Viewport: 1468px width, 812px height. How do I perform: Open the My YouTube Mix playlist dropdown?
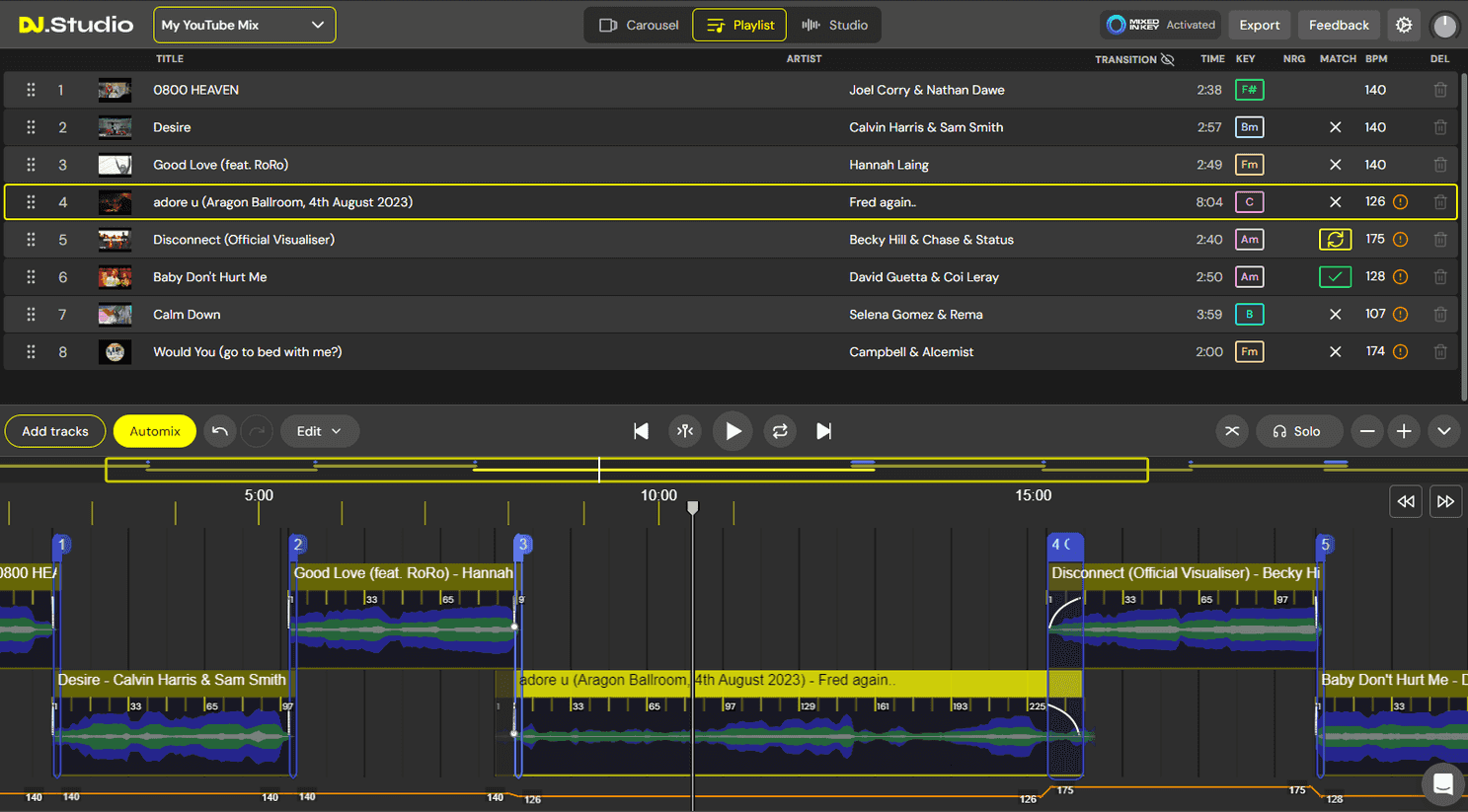pyautogui.click(x=244, y=25)
